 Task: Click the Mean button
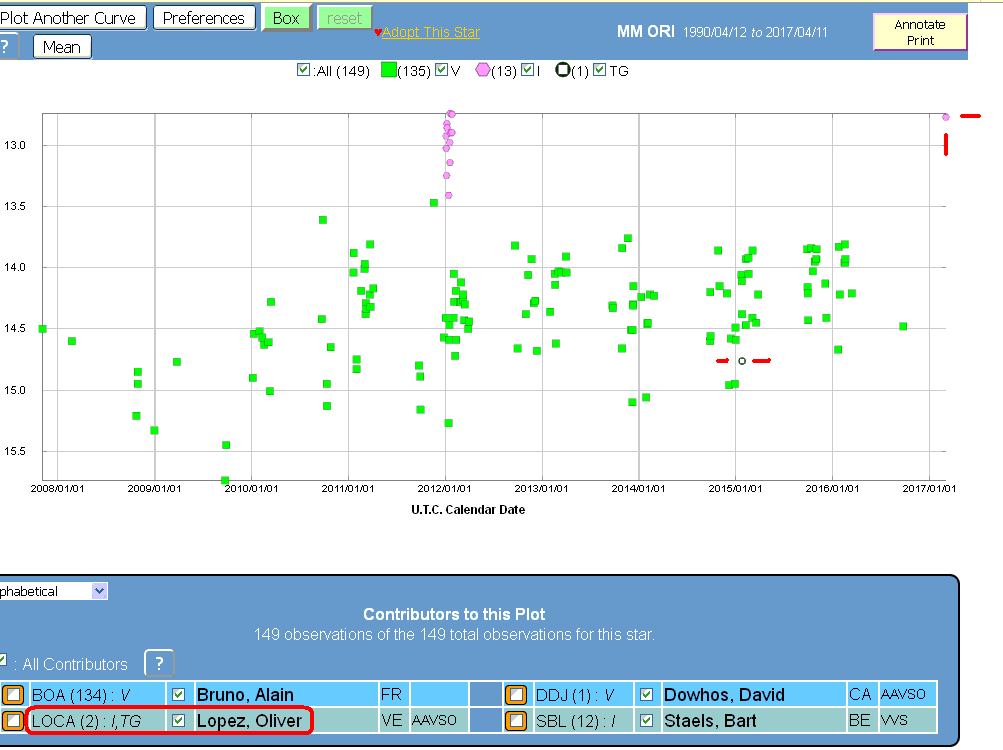(x=62, y=47)
